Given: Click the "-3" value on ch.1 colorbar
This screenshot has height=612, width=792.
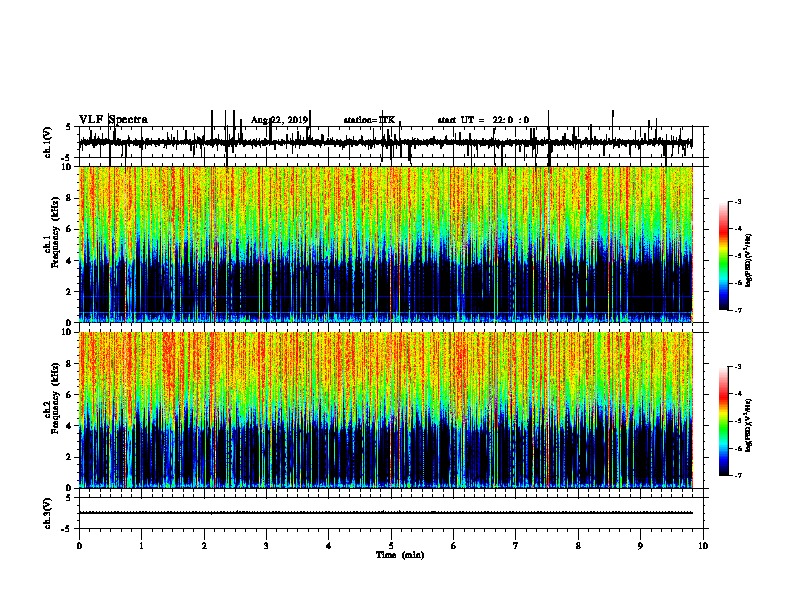Looking at the screenshot, I should [738, 201].
